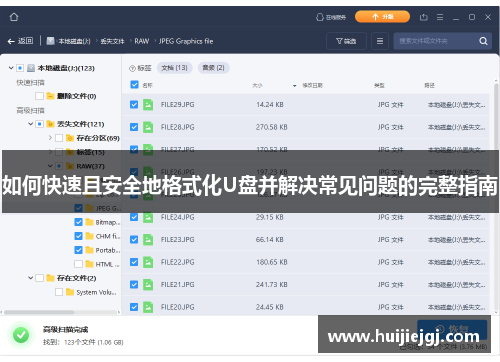Toggle checkbox of local disk (J:)(123)
The width and height of the screenshot is (500, 362).
[20, 68]
